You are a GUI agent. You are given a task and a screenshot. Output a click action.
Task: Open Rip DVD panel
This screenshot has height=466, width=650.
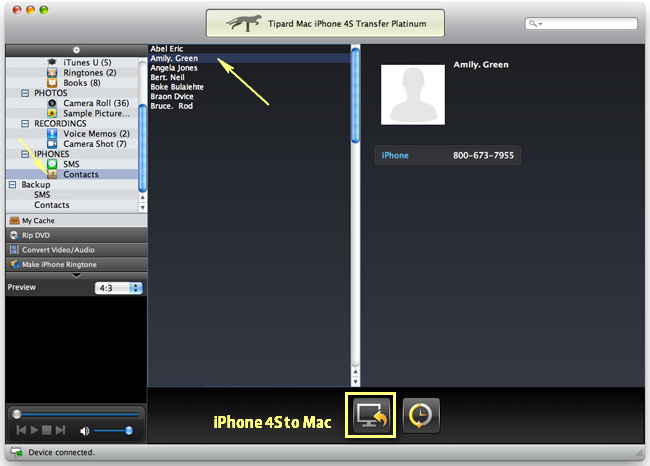(76, 235)
